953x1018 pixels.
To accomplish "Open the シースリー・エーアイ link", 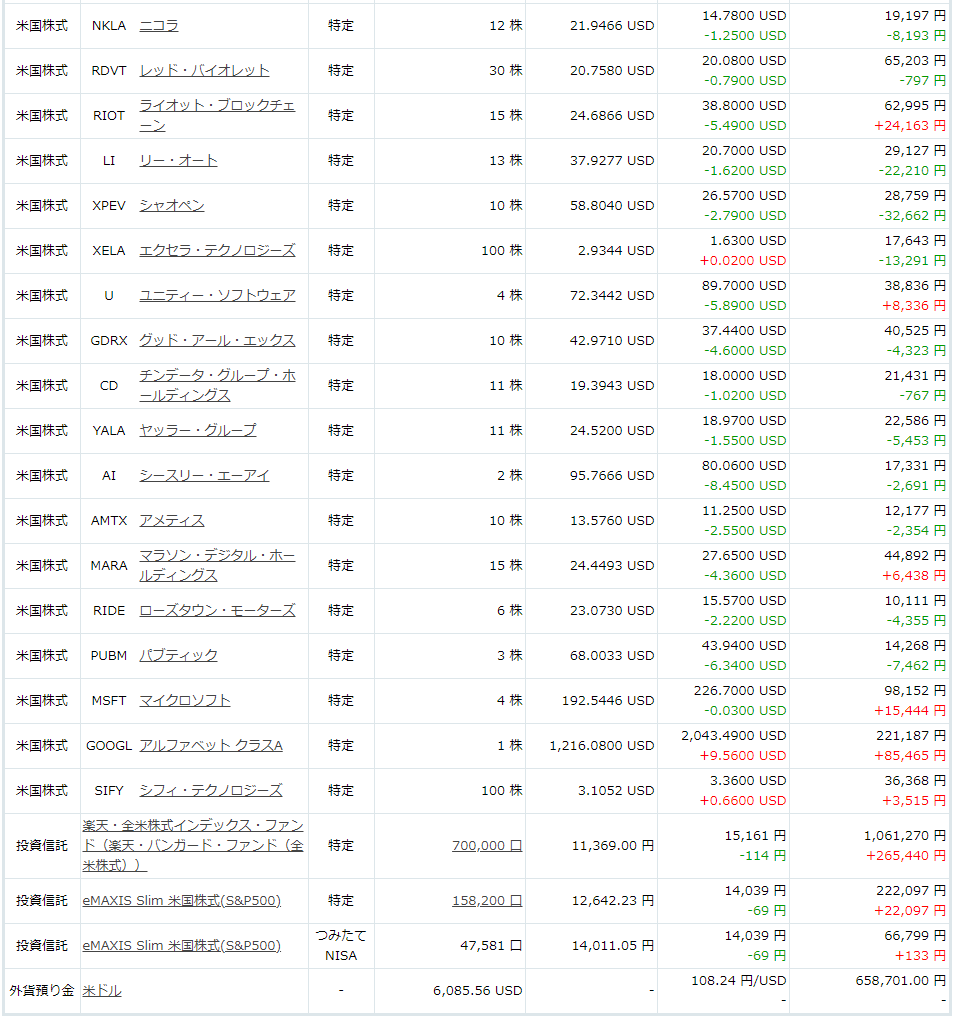I will 204,475.
